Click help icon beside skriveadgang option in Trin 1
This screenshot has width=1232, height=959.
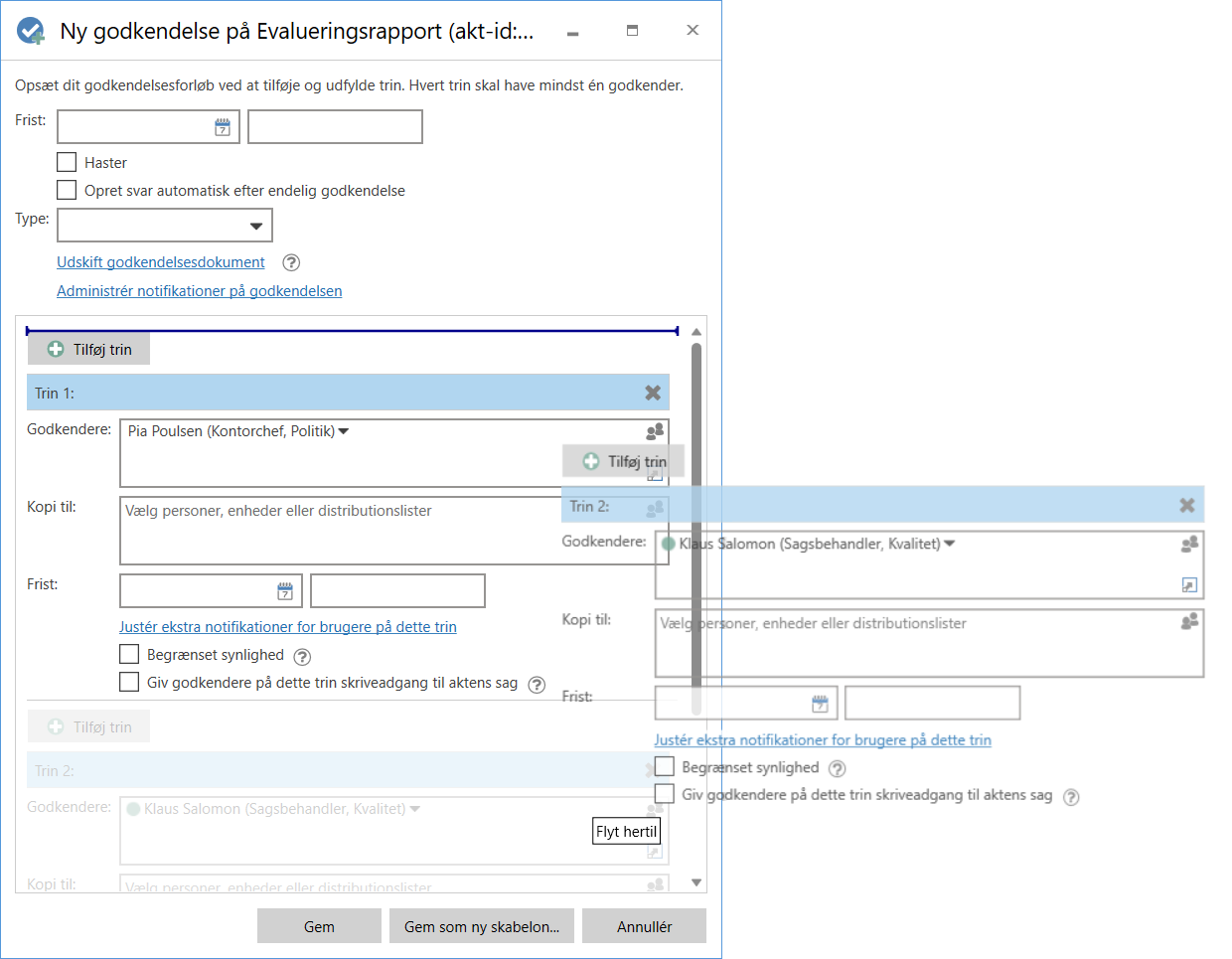[537, 684]
